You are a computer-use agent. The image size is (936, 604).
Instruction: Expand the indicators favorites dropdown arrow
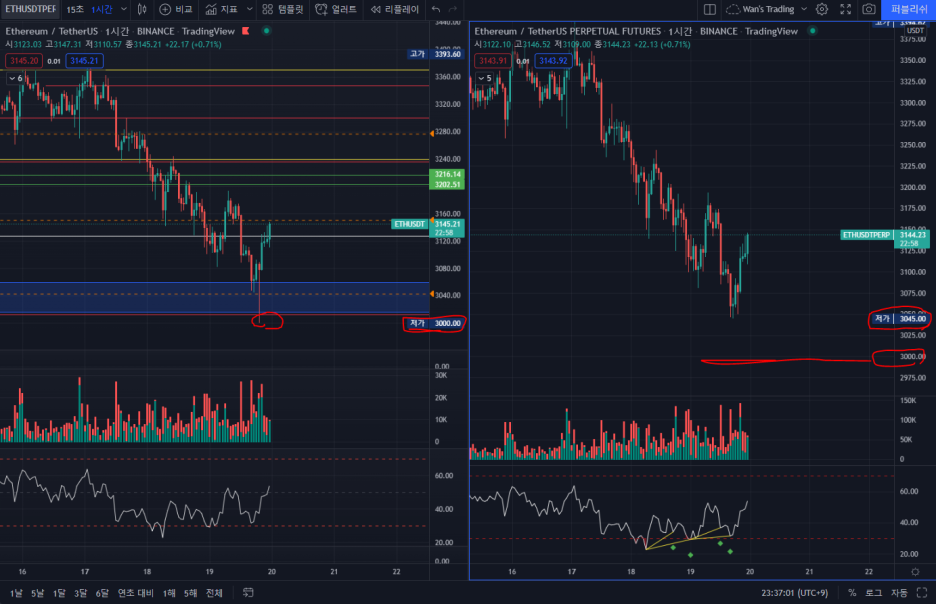[250, 10]
